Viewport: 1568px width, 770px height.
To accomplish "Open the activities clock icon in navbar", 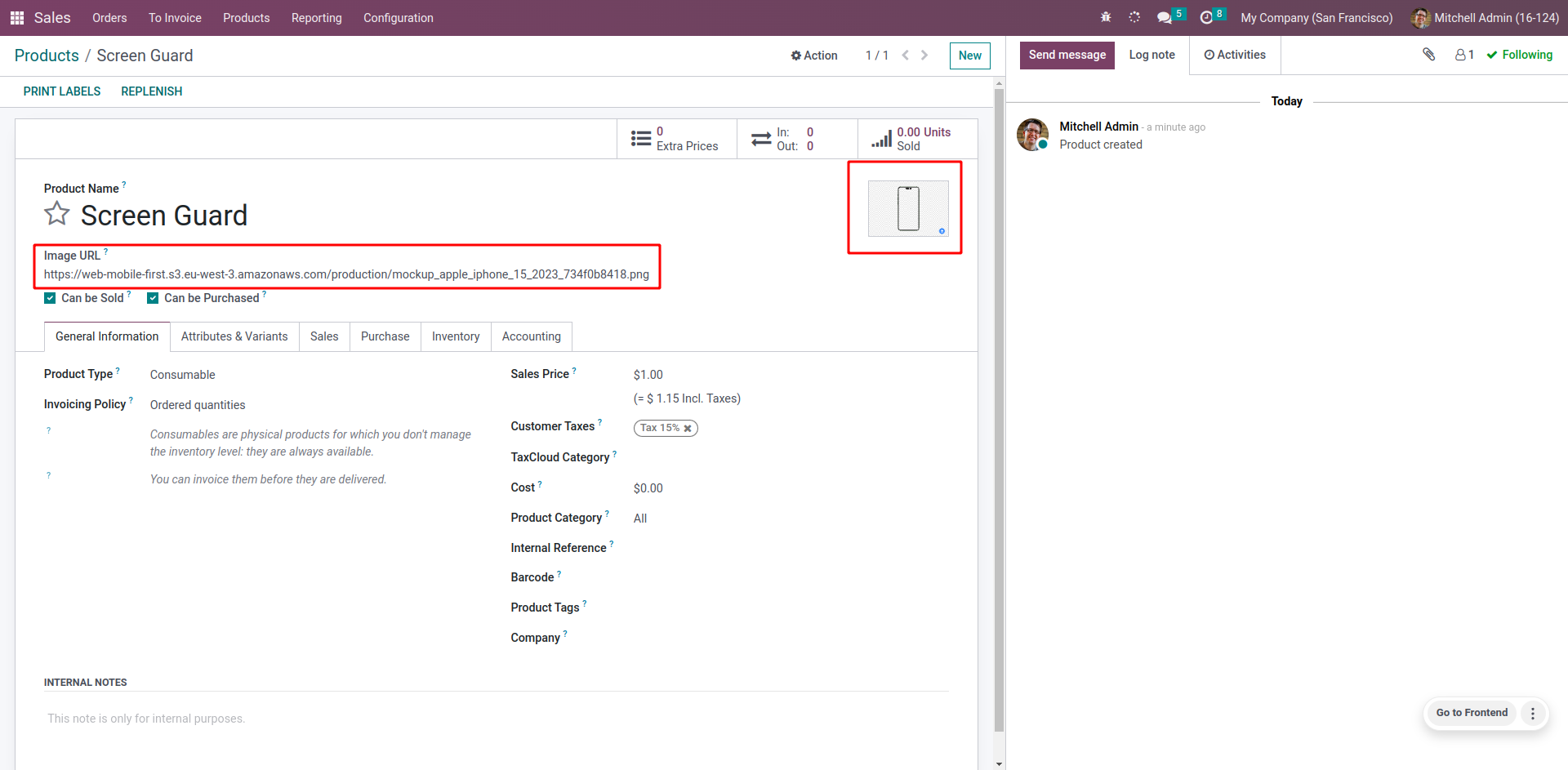I will [x=1206, y=18].
